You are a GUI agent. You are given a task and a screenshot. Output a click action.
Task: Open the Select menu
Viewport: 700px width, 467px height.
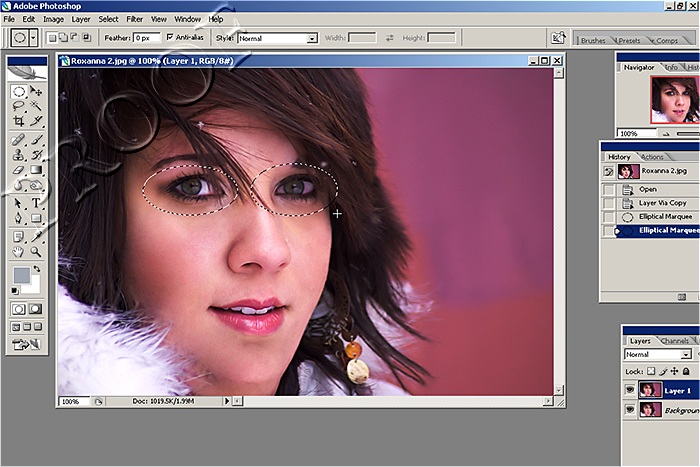(x=108, y=19)
